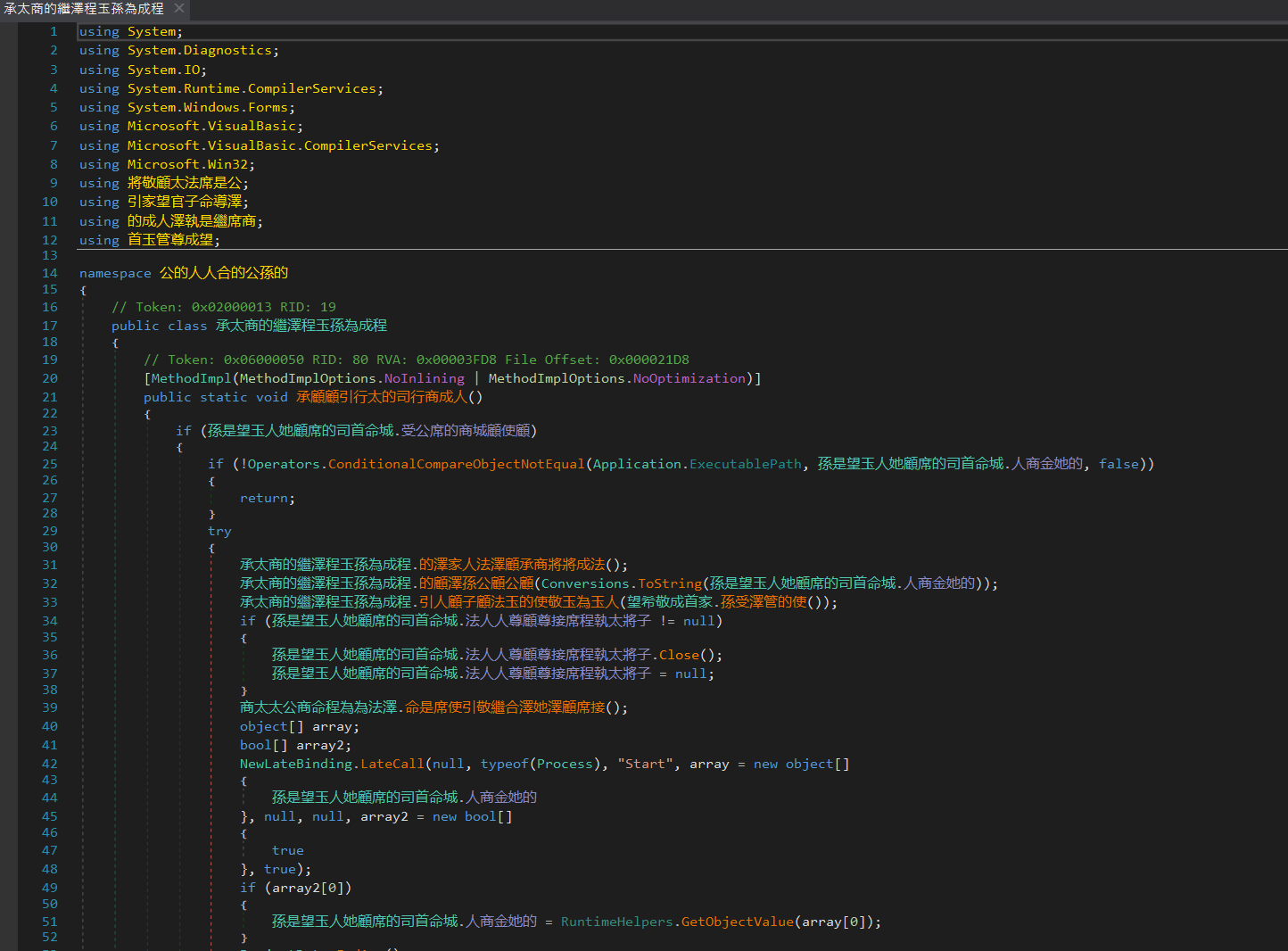Select the Chinese-named class document tab
The width and height of the screenshot is (1288, 951).
click(x=84, y=8)
